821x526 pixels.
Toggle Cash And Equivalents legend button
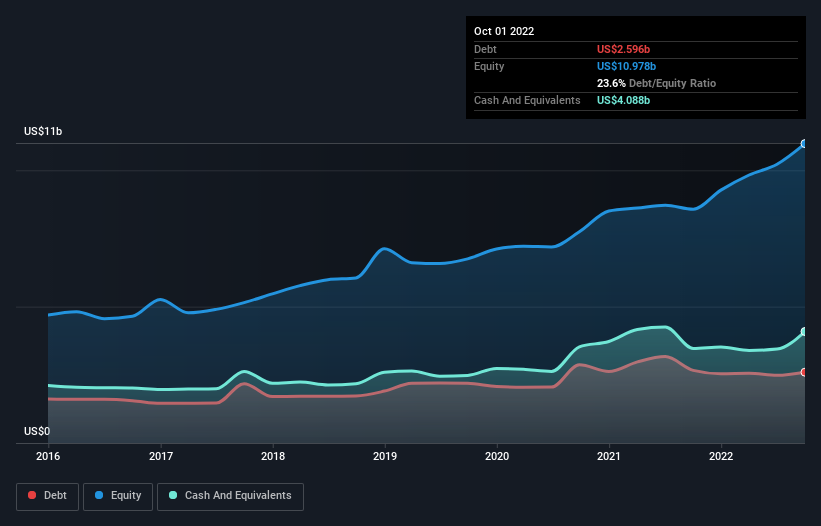click(230, 496)
